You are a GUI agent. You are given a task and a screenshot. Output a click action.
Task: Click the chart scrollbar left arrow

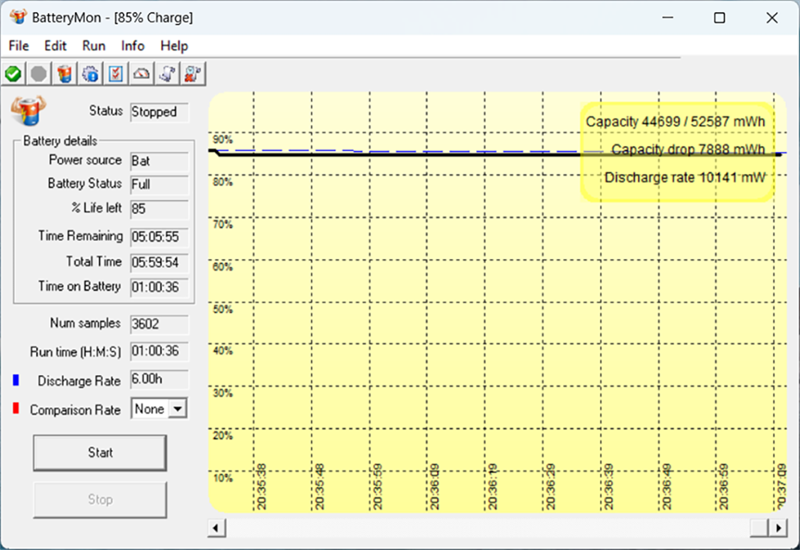[216, 528]
